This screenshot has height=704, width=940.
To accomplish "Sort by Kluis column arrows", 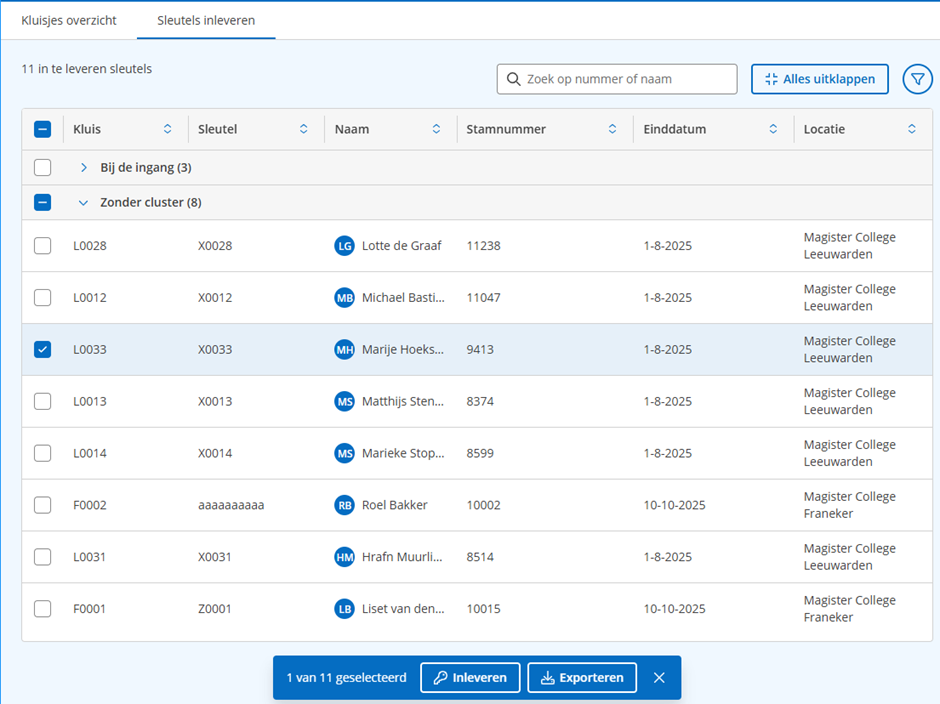I will (167, 129).
